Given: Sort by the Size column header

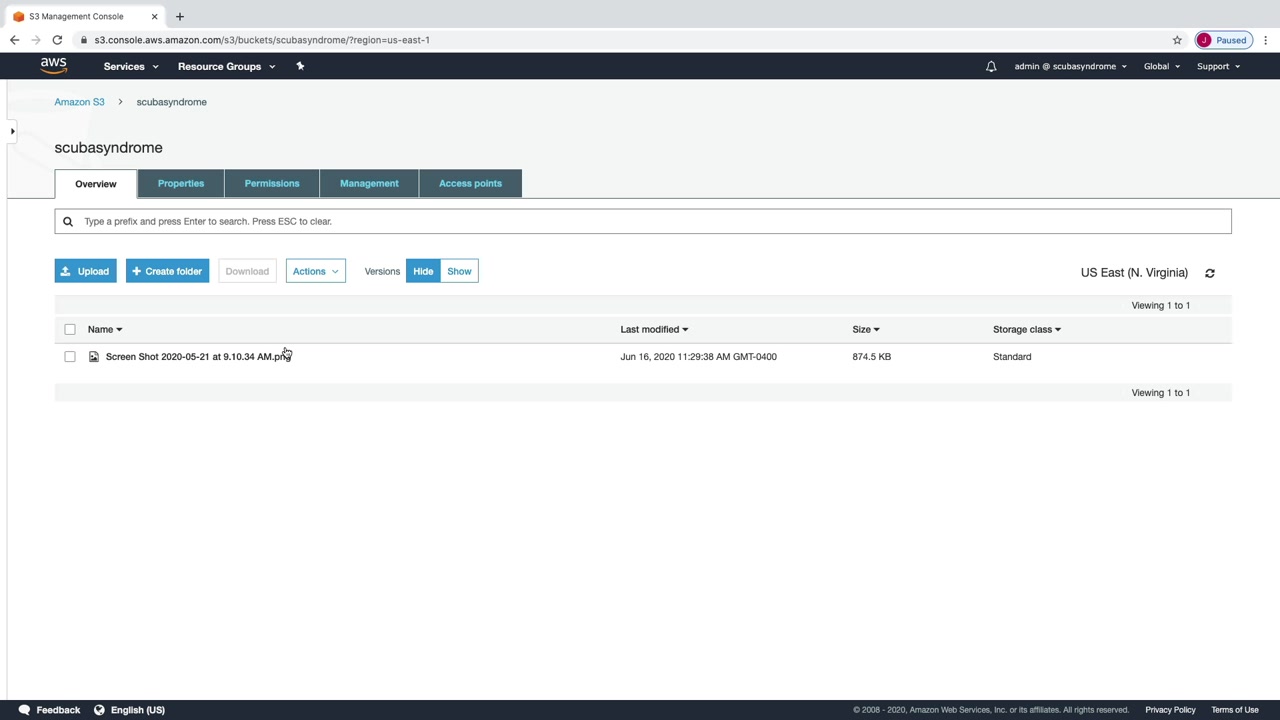Looking at the screenshot, I should 866,329.
